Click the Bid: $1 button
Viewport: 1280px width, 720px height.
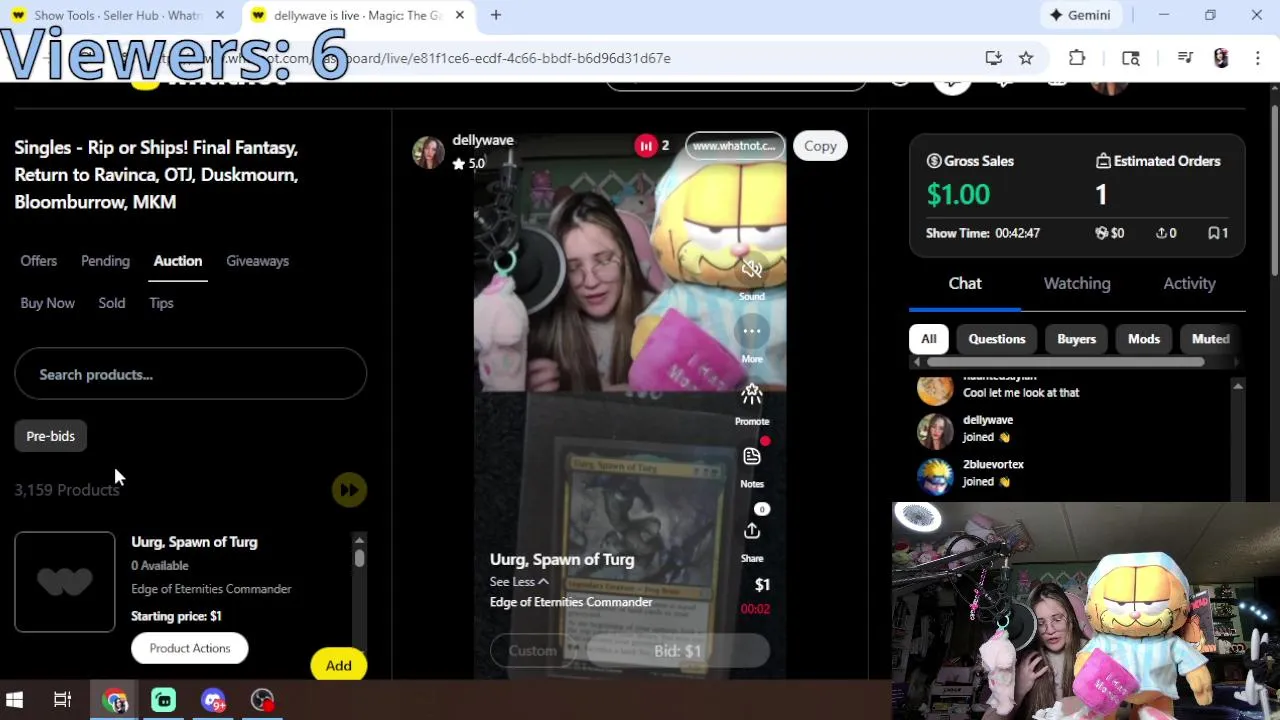point(677,651)
